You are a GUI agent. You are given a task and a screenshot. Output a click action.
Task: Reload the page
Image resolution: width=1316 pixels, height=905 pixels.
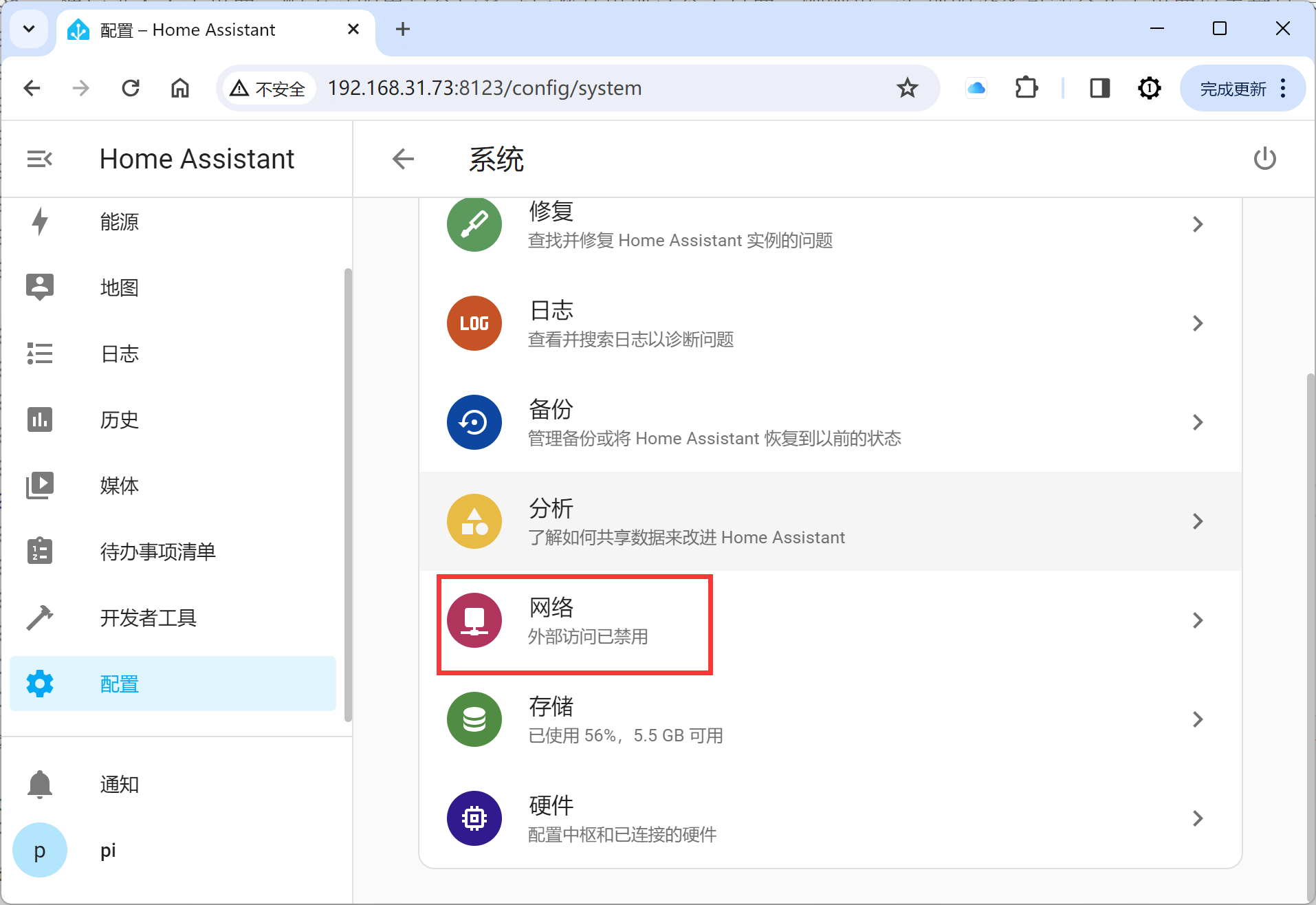pyautogui.click(x=131, y=88)
